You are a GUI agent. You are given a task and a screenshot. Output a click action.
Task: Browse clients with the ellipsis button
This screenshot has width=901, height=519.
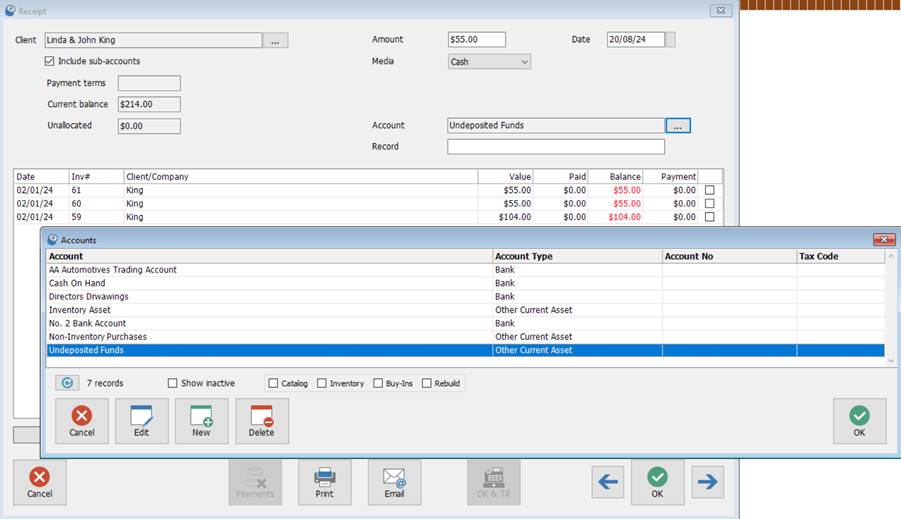click(x=275, y=40)
